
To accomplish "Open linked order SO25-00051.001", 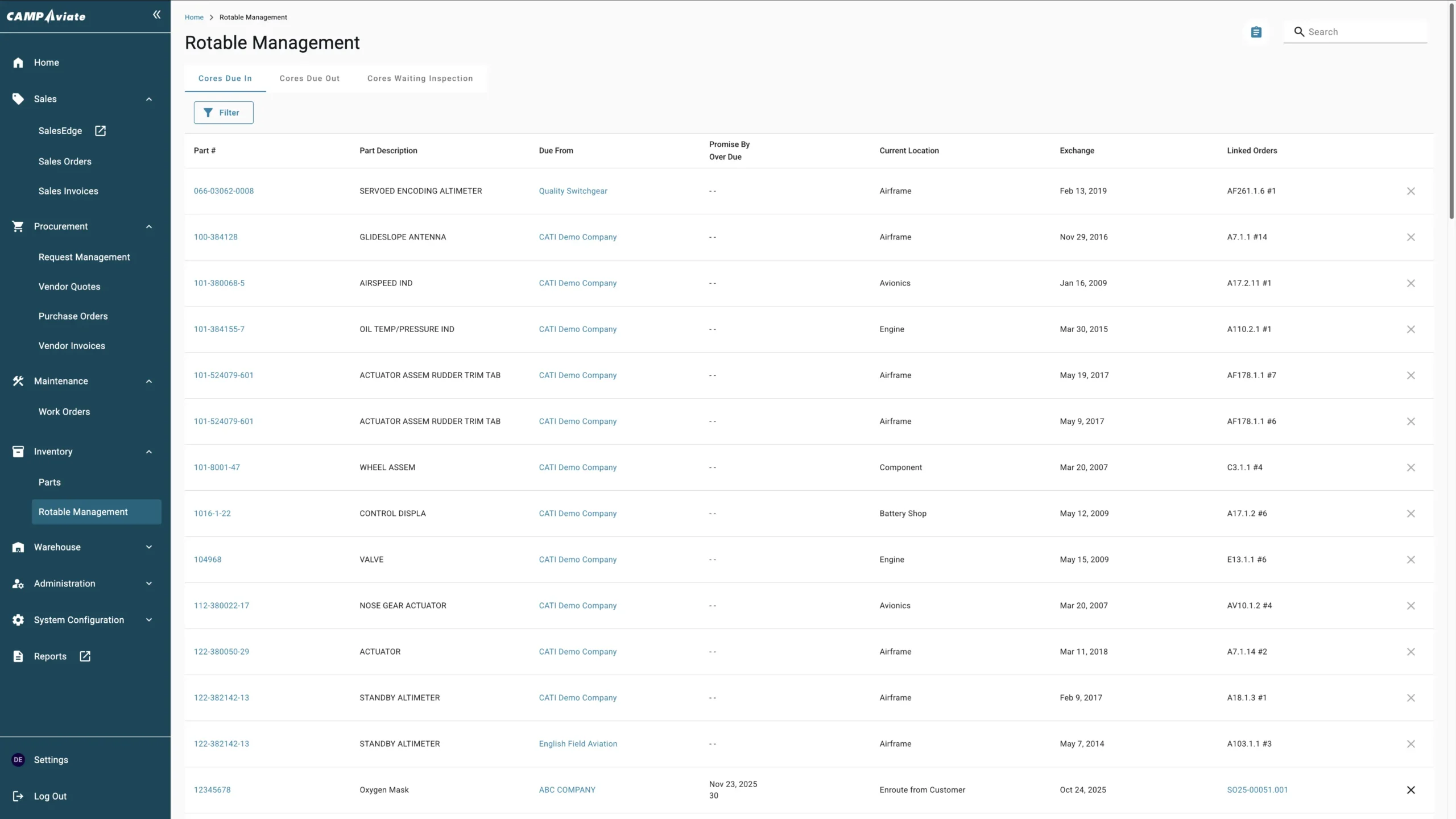I will [1258, 790].
